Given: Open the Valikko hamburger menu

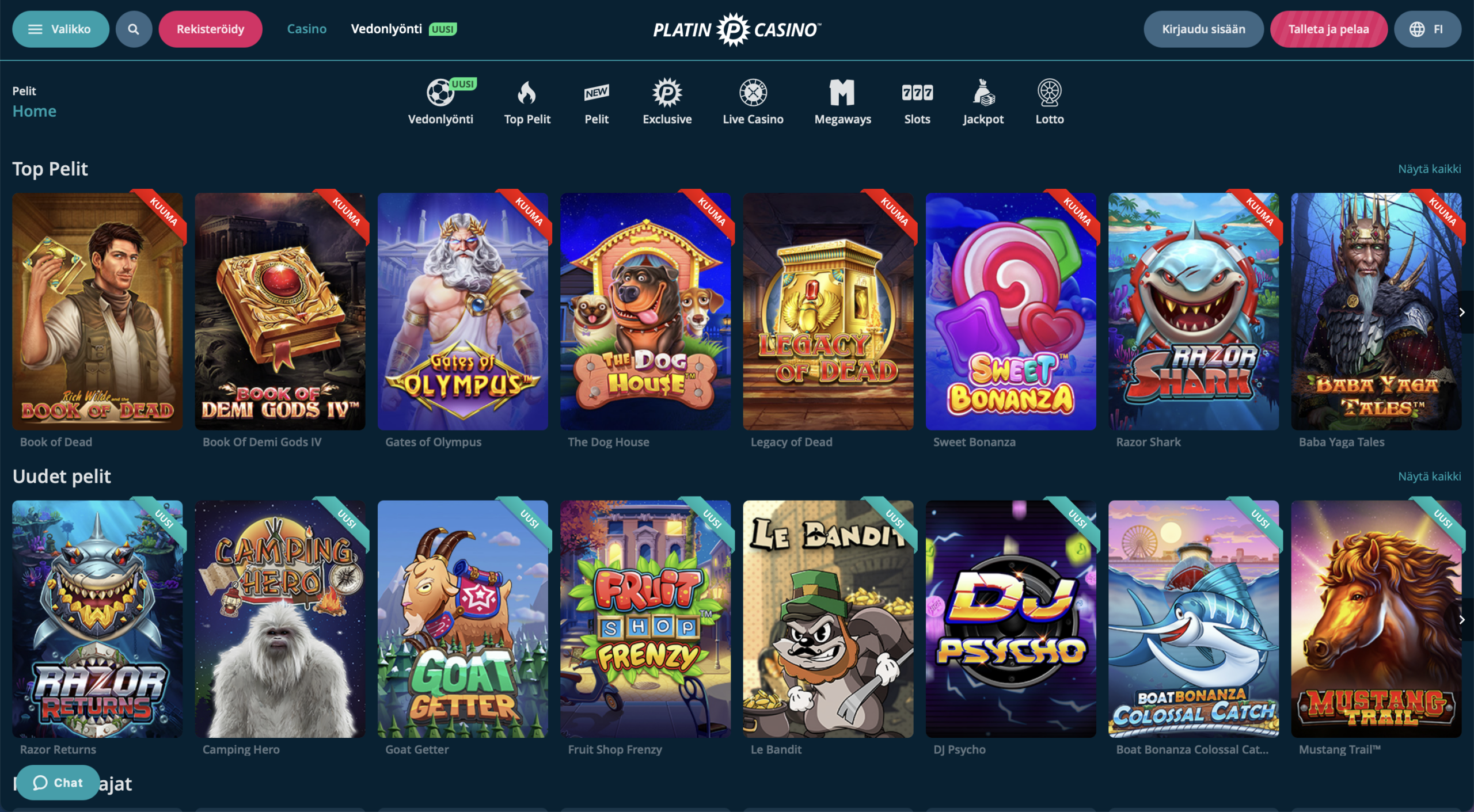Looking at the screenshot, I should (60, 29).
